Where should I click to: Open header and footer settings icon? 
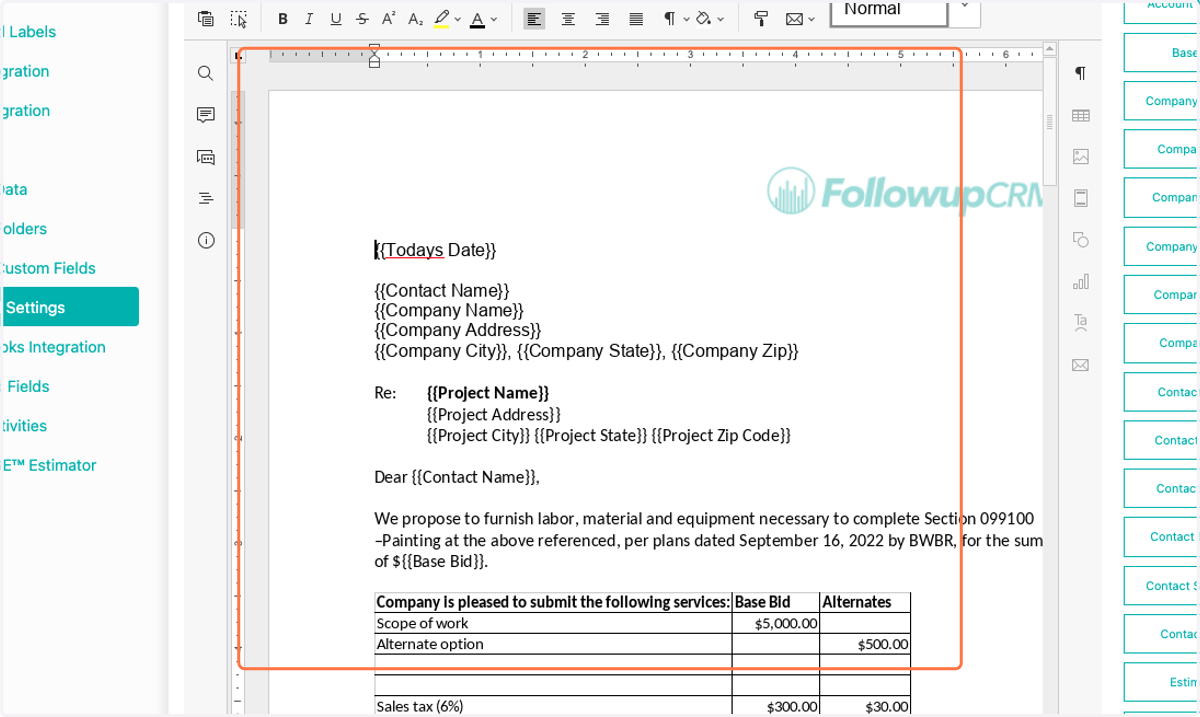(x=1080, y=198)
